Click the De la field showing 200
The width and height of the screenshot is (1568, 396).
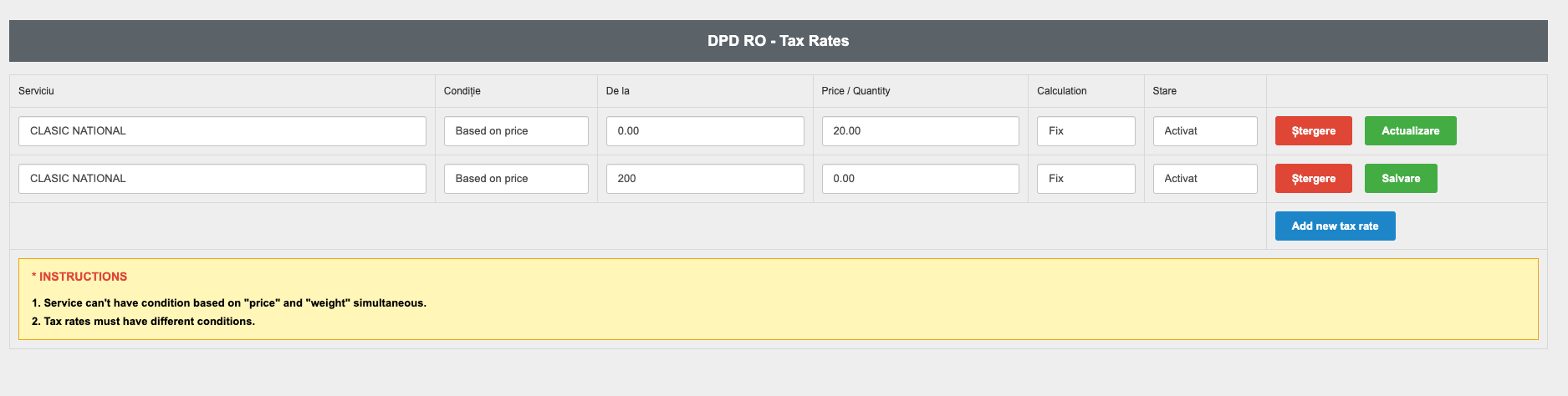point(705,179)
